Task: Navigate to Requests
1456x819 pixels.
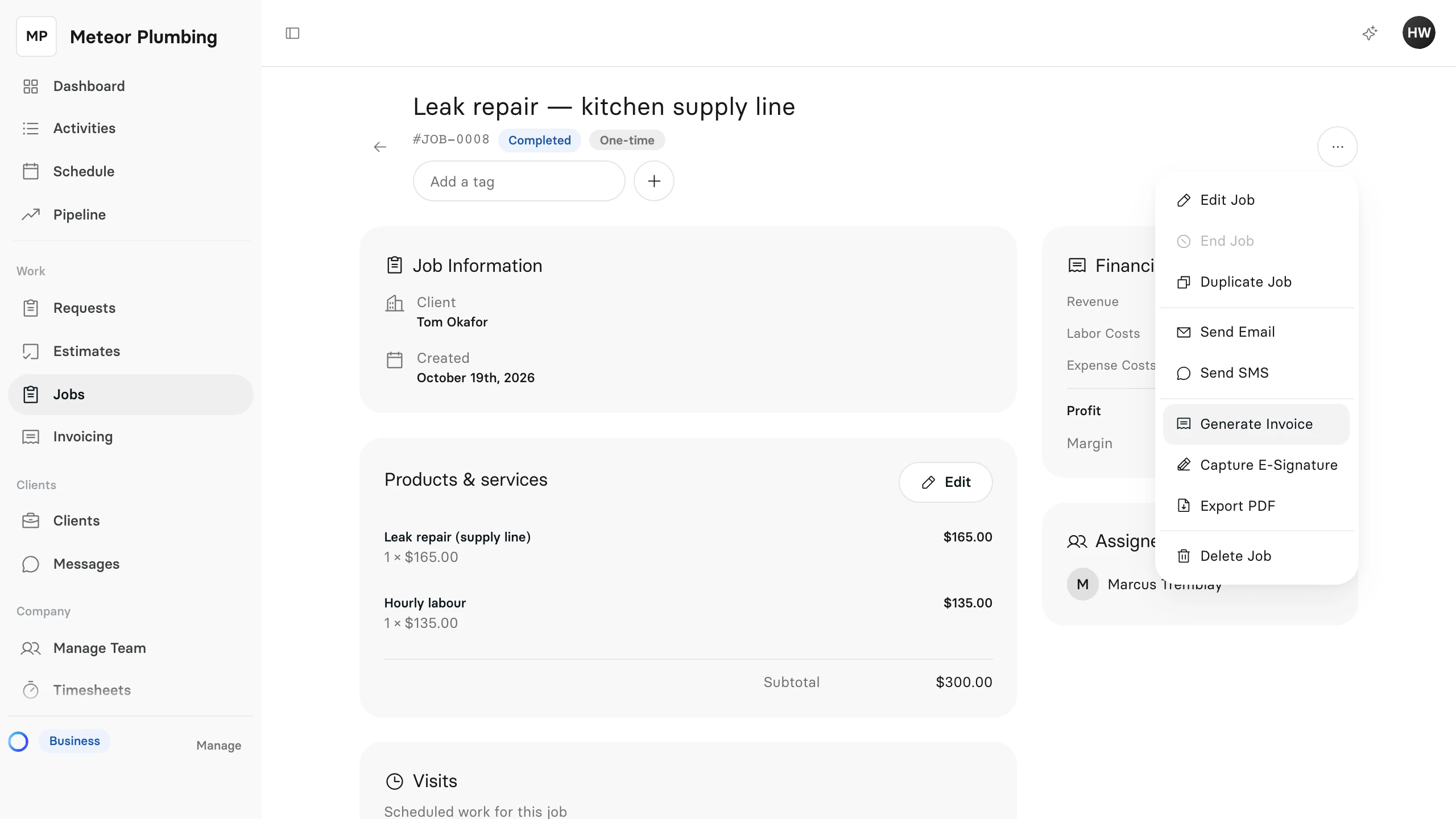Action: point(131,308)
